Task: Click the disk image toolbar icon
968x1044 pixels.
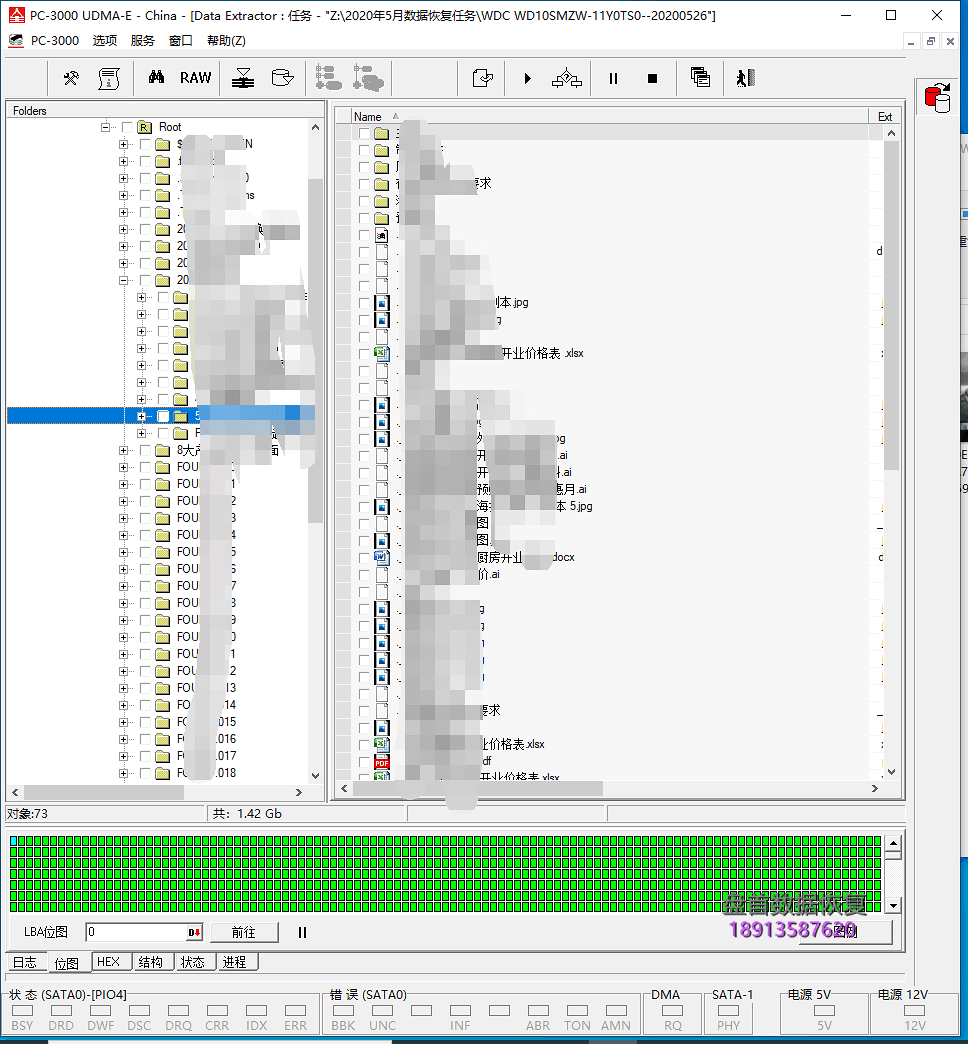Action: point(283,78)
